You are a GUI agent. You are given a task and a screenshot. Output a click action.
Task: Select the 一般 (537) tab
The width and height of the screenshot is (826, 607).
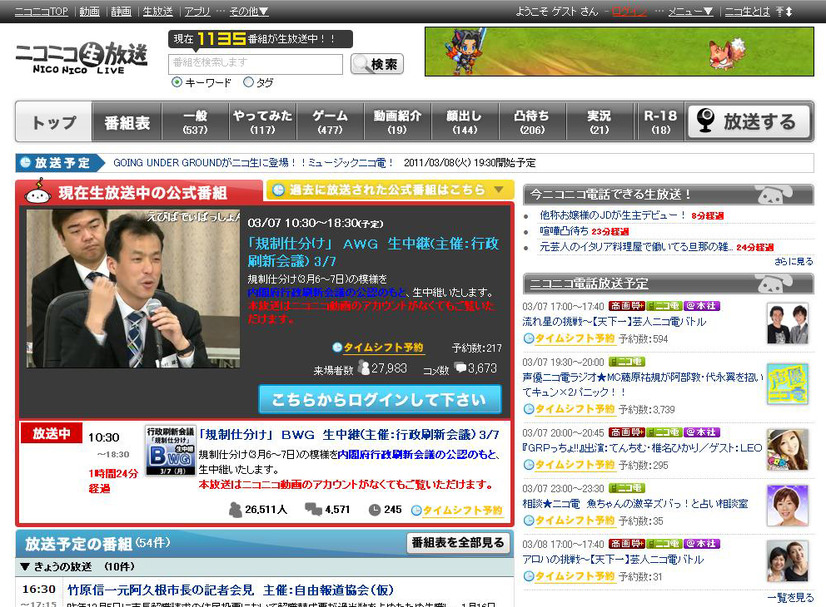coord(195,122)
